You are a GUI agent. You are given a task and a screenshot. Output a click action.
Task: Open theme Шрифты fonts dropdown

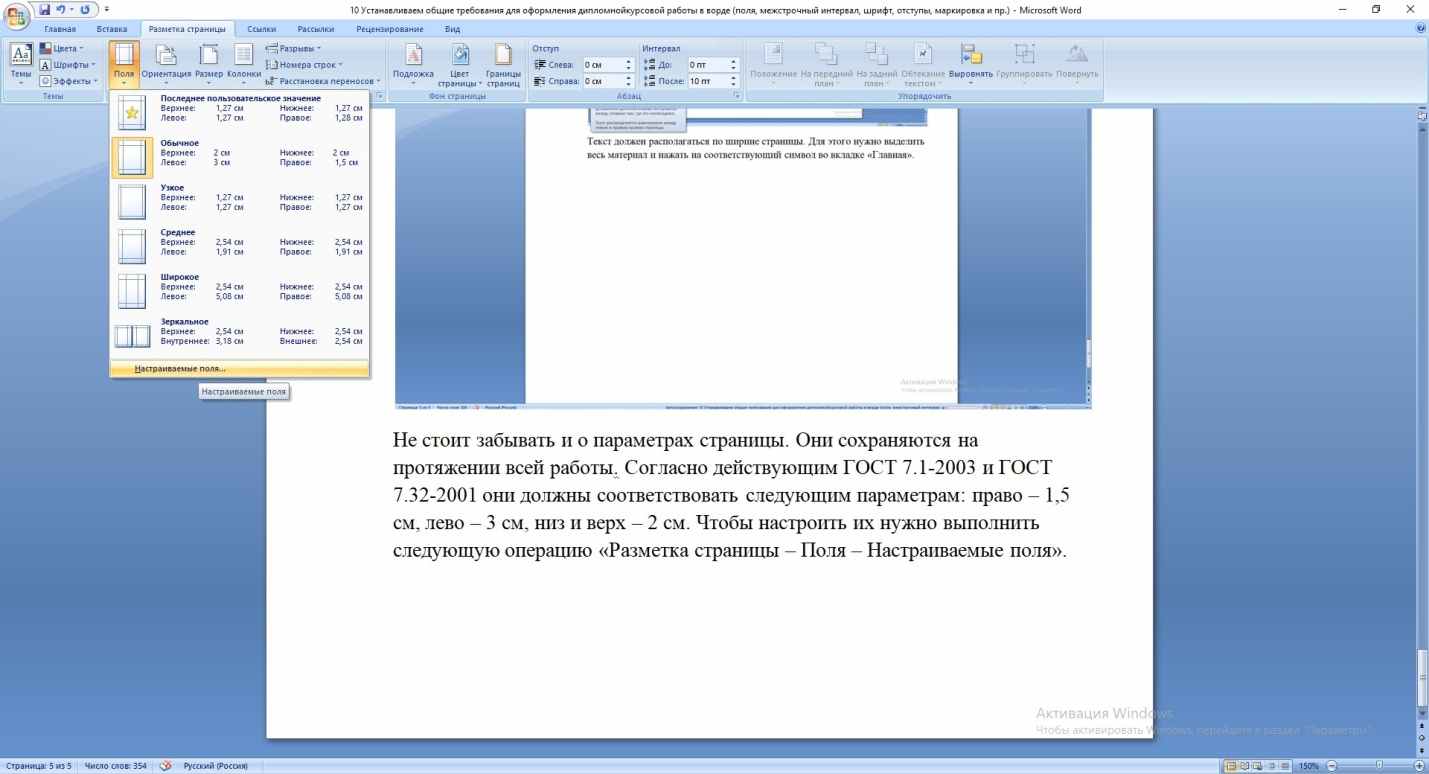66,65
